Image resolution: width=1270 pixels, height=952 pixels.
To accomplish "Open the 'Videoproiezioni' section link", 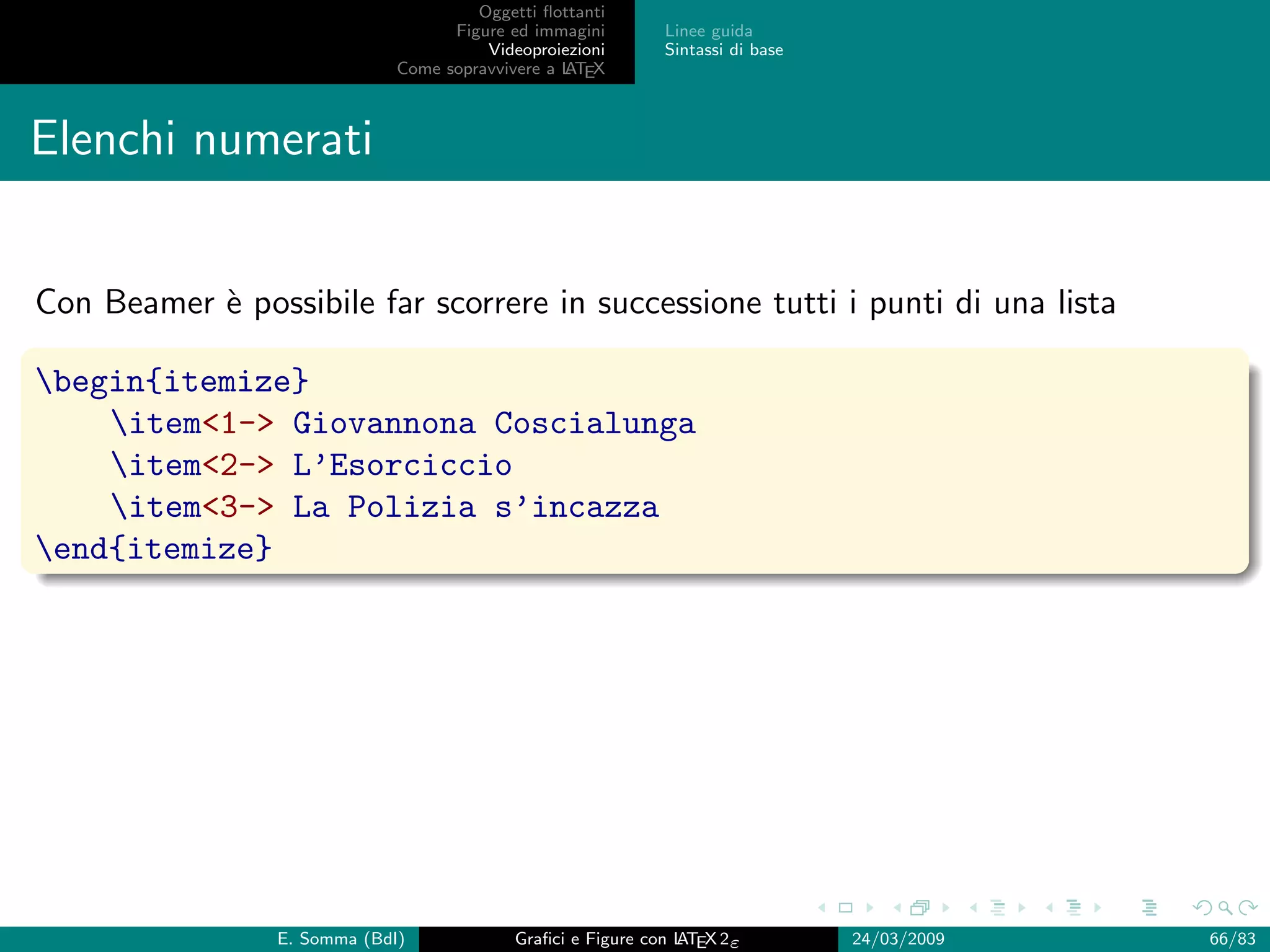I will pos(546,50).
